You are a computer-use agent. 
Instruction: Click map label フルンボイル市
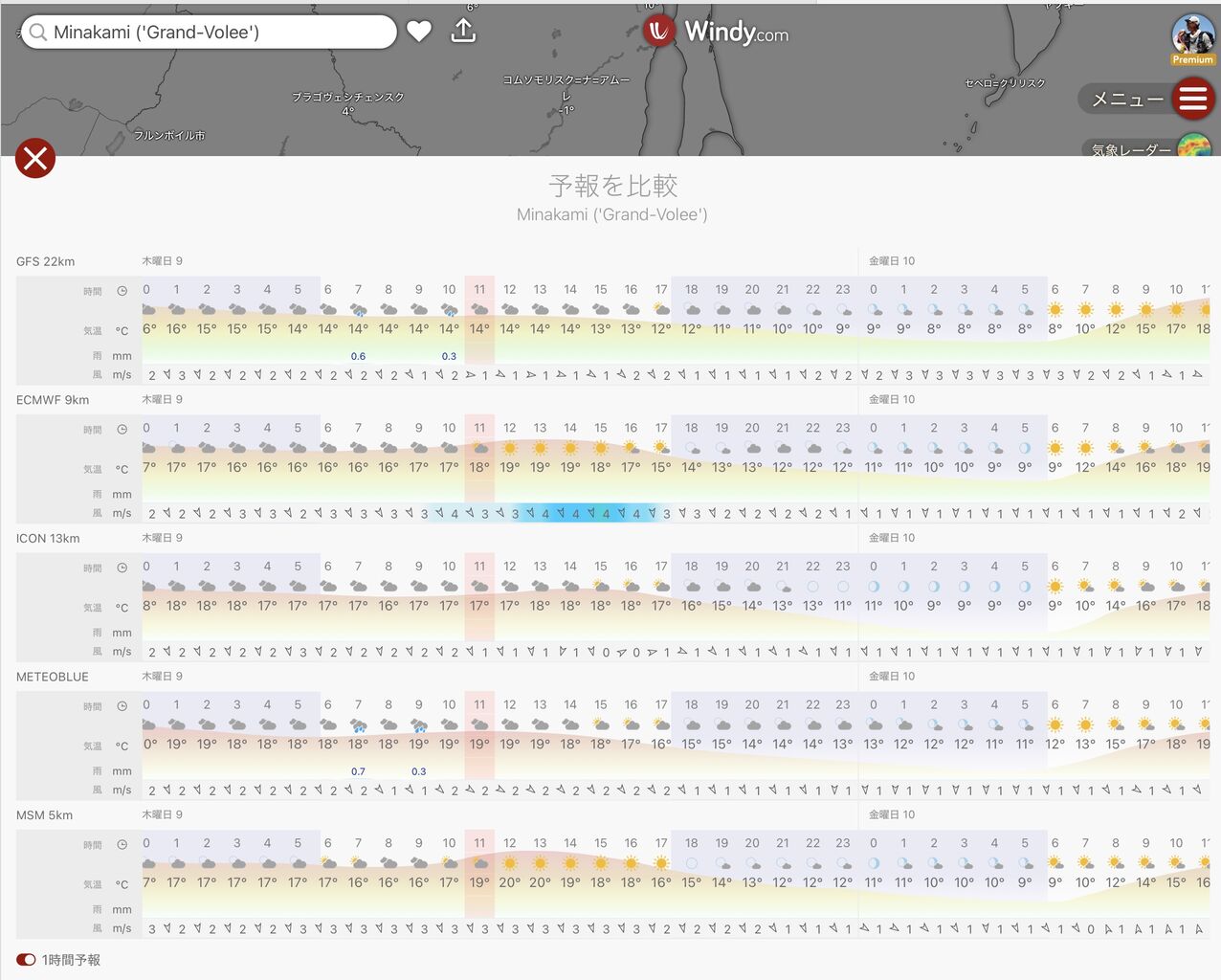click(169, 135)
